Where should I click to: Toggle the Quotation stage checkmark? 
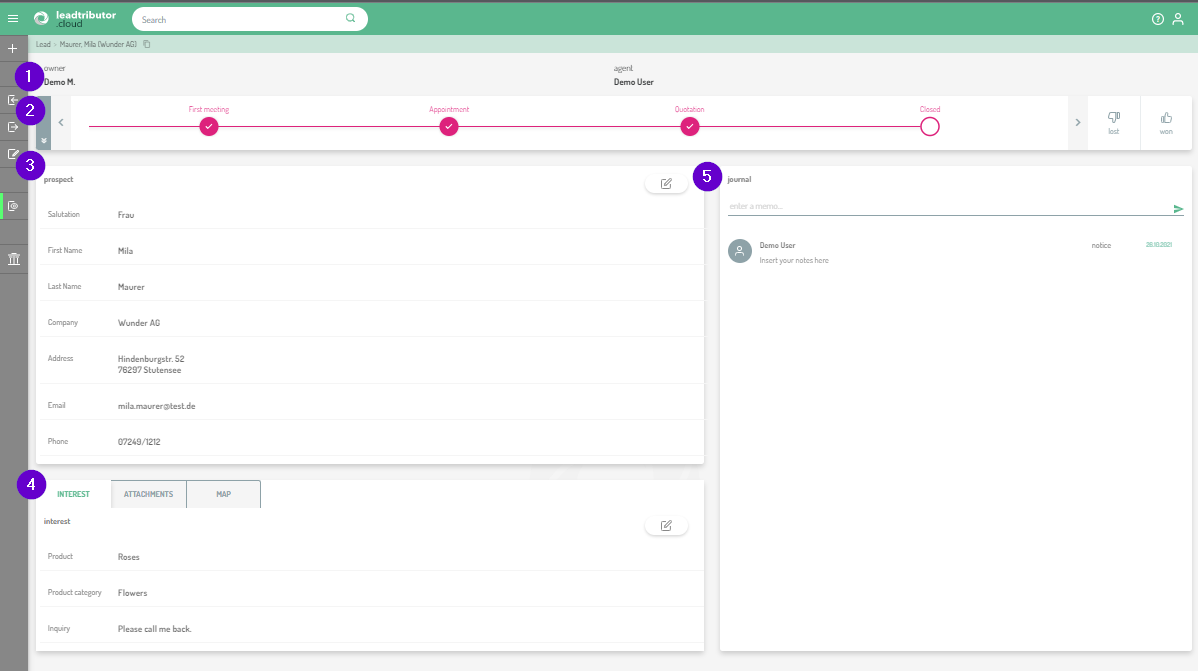coord(689,126)
